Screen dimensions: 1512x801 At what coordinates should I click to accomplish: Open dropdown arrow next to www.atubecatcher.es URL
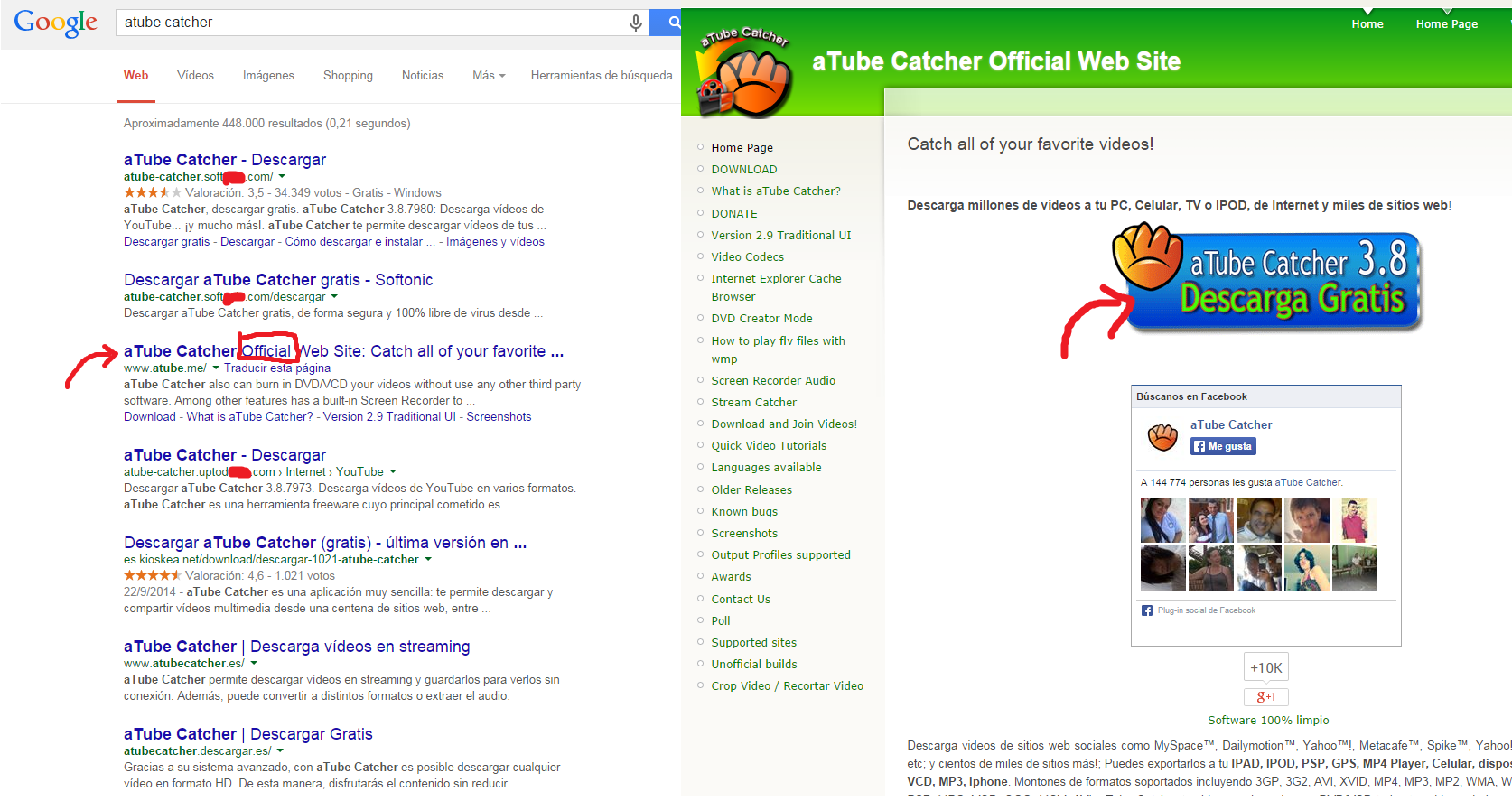(x=254, y=664)
